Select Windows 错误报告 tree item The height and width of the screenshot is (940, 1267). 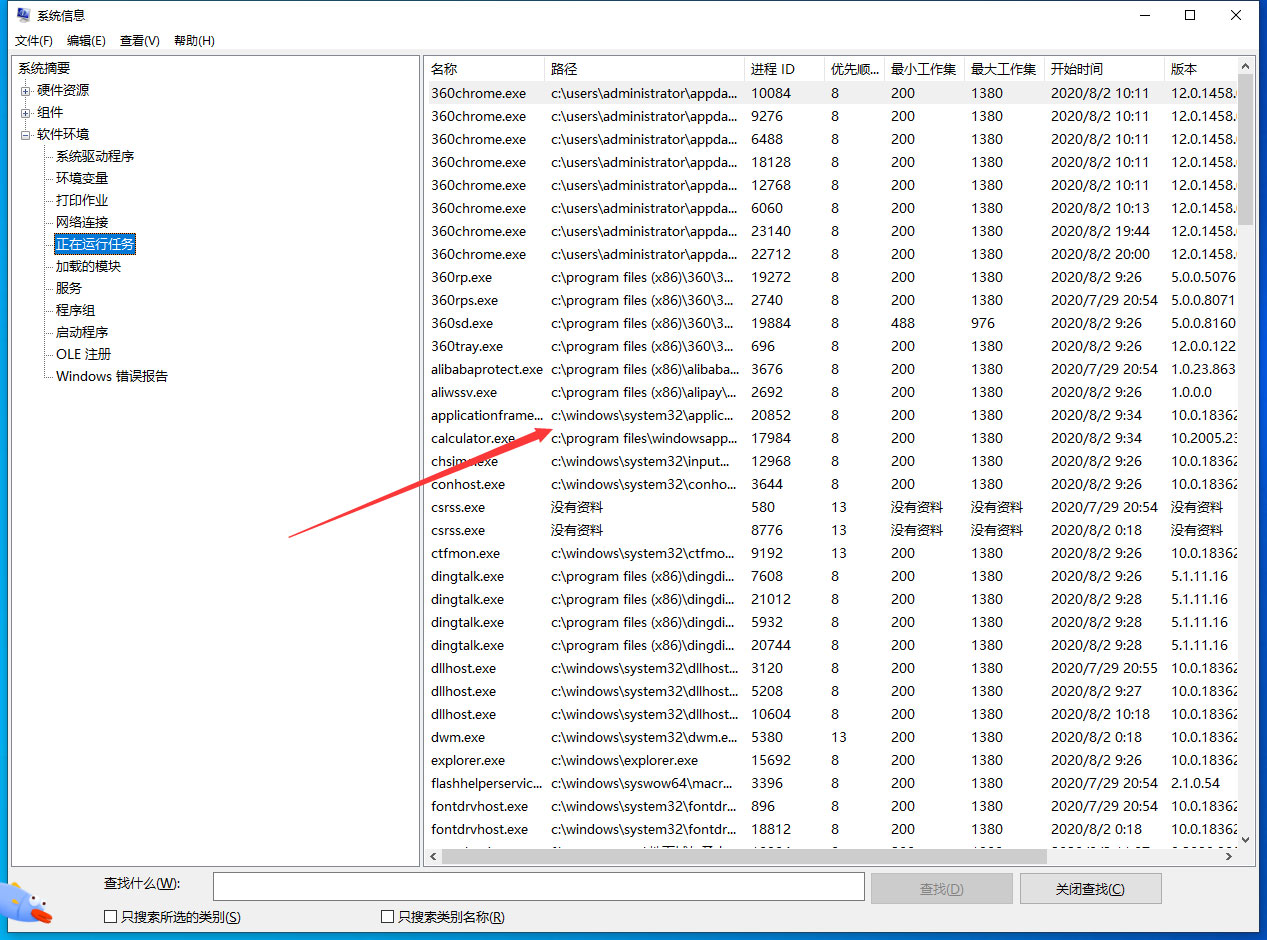click(x=112, y=376)
